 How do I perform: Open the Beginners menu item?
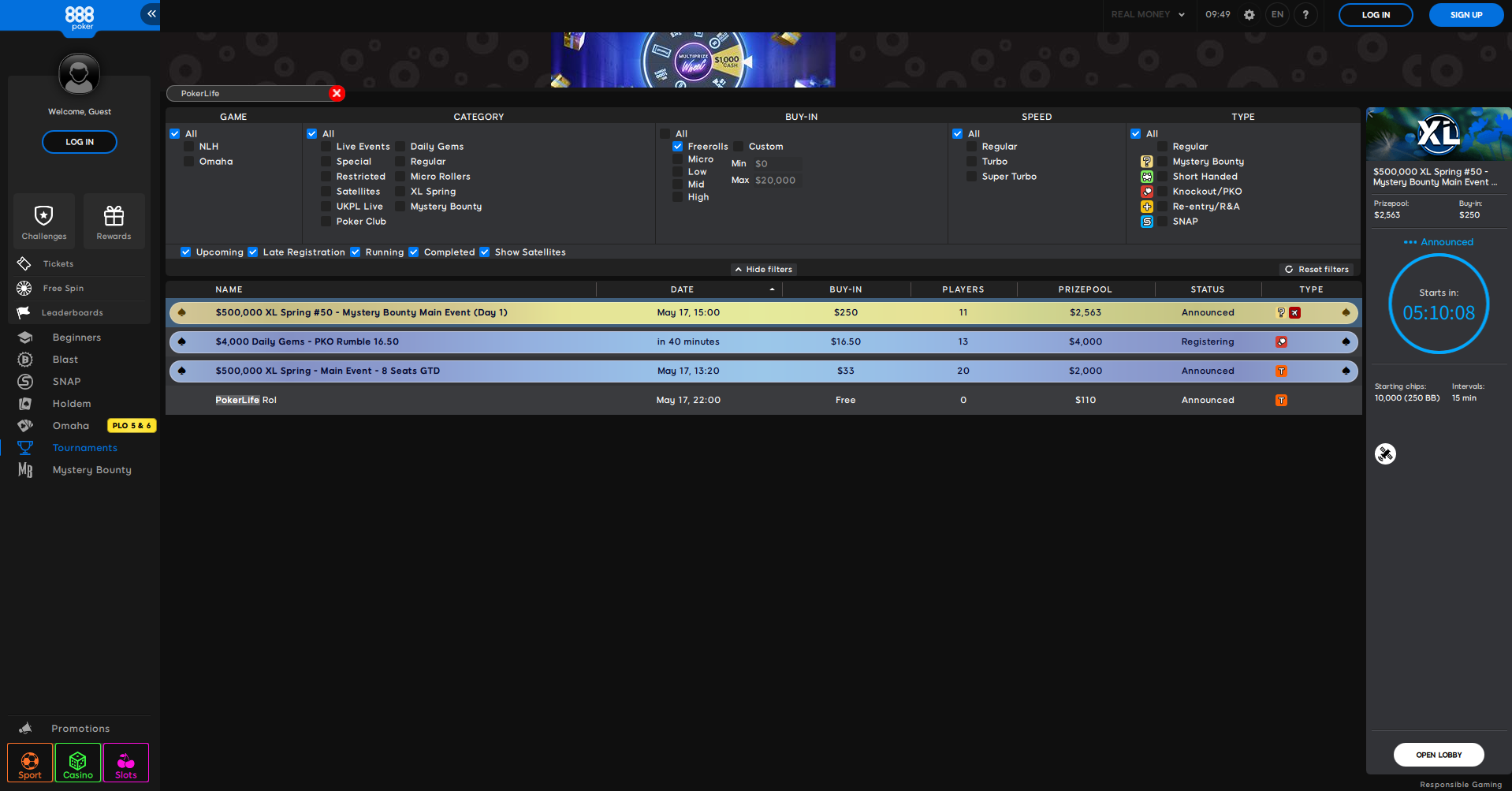(x=76, y=338)
